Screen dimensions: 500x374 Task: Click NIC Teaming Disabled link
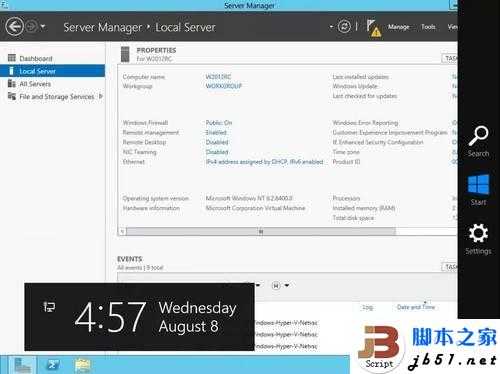tap(217, 152)
